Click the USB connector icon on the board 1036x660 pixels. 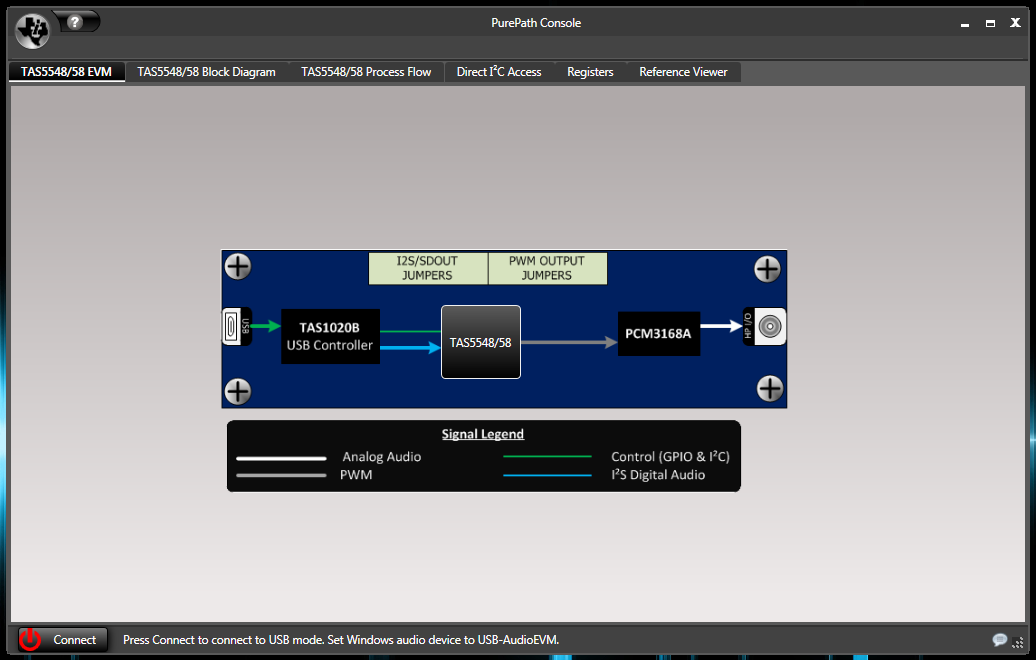pos(237,325)
